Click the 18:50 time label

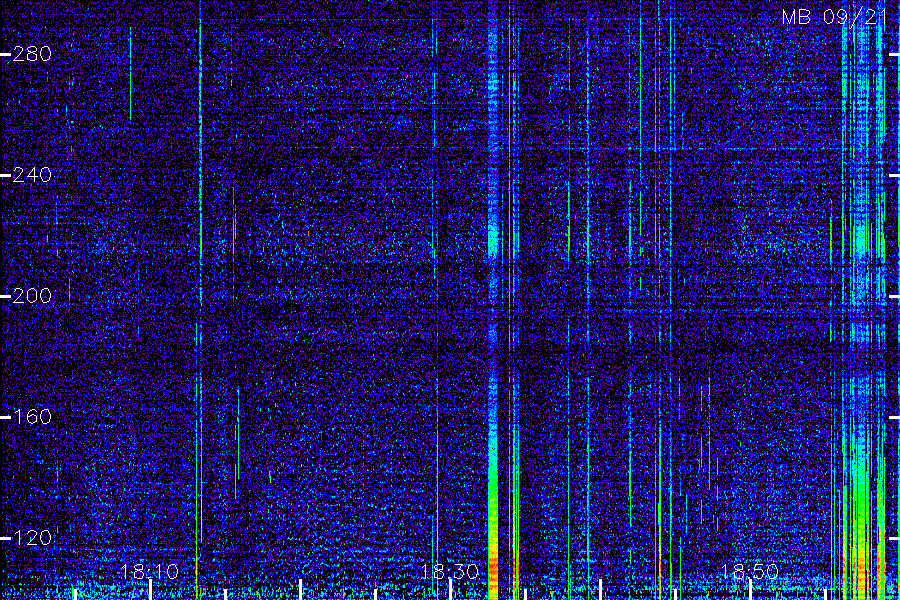pos(750,571)
